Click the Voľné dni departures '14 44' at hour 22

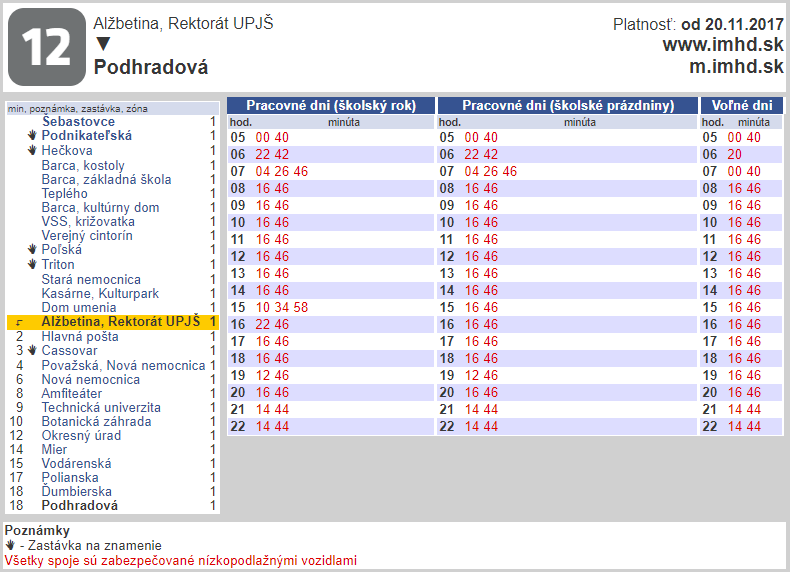coord(744,426)
